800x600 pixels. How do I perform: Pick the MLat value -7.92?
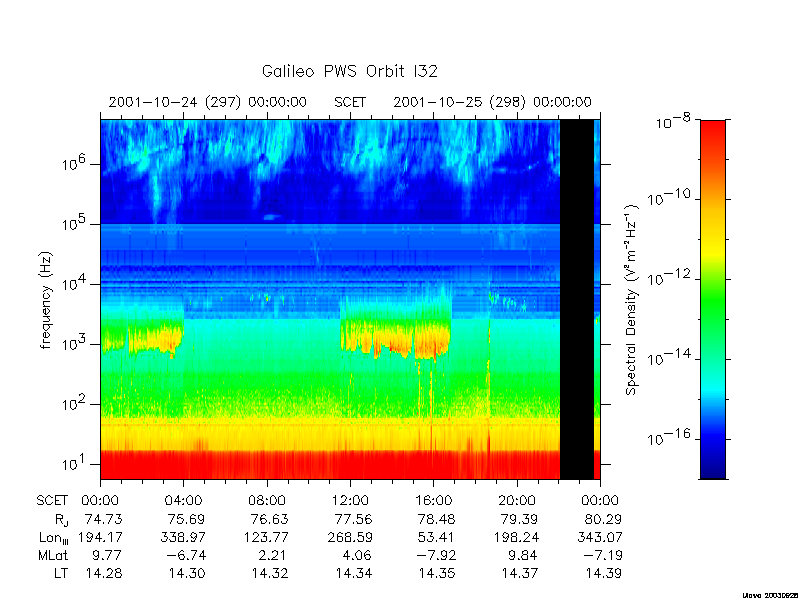pos(434,555)
